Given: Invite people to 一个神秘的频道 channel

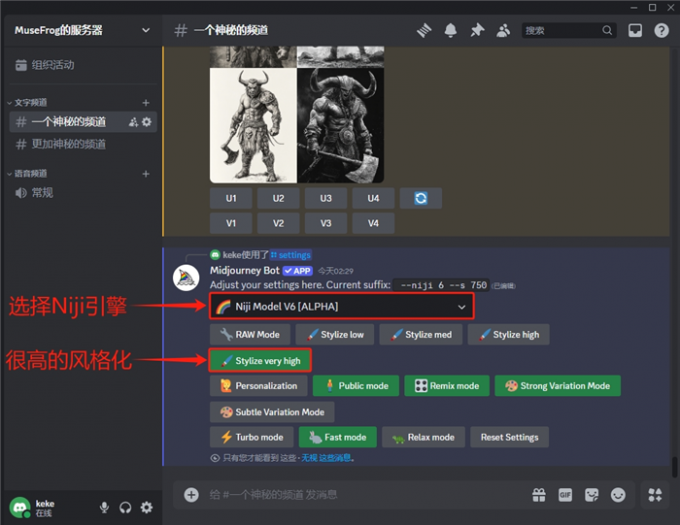Looking at the screenshot, I should (133, 122).
